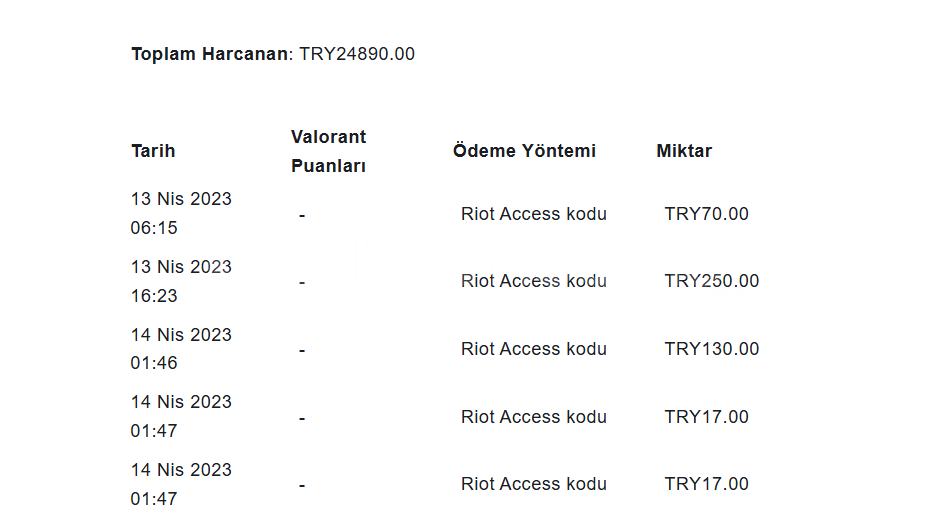Screen dimensions: 952x522
Task: Click the Toplam Harcanan total amount
Action: [x=357, y=54]
